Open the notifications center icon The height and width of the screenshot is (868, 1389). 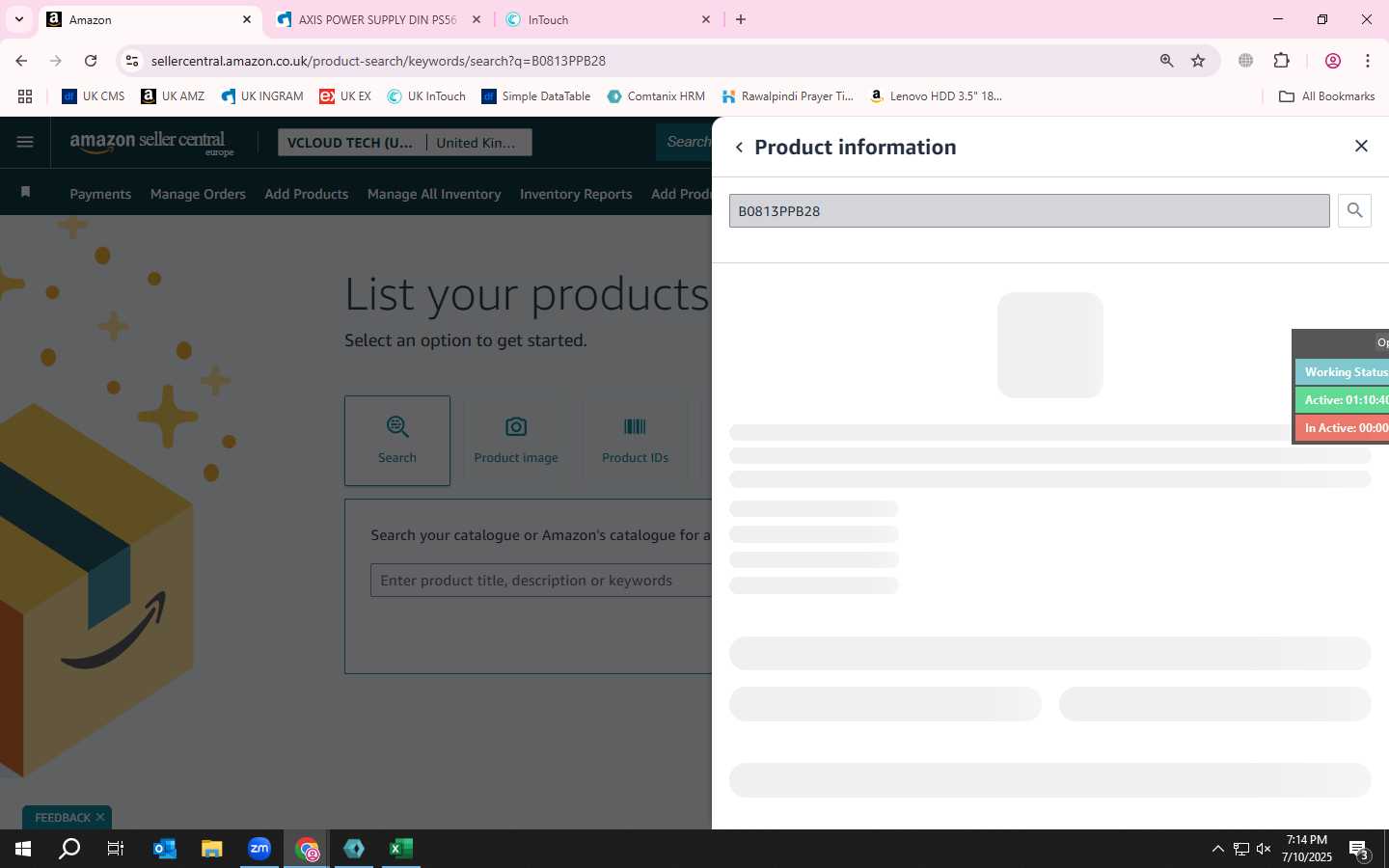click(1359, 850)
